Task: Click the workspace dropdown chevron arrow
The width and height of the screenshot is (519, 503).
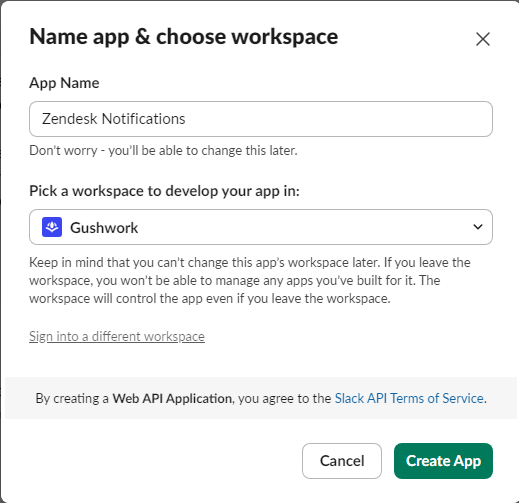Action: 478,227
